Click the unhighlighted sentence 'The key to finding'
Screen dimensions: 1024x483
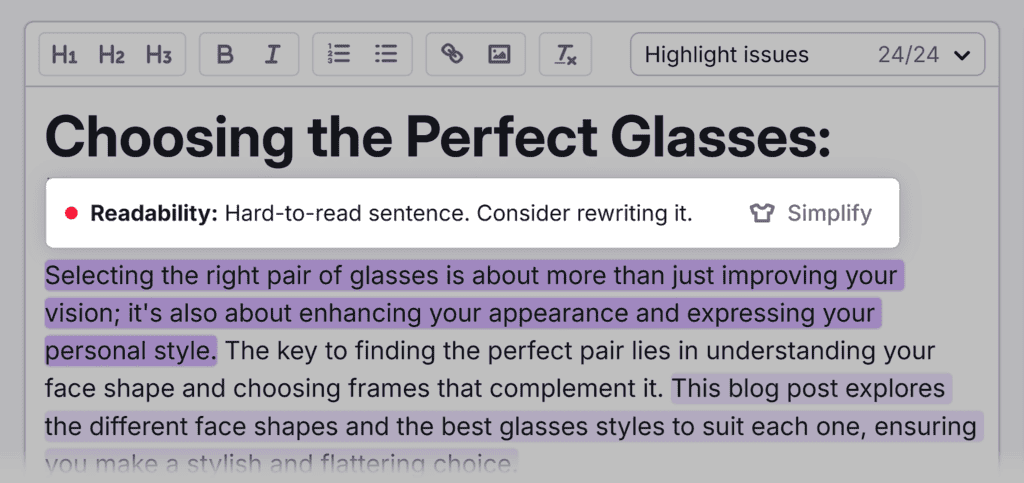578,351
